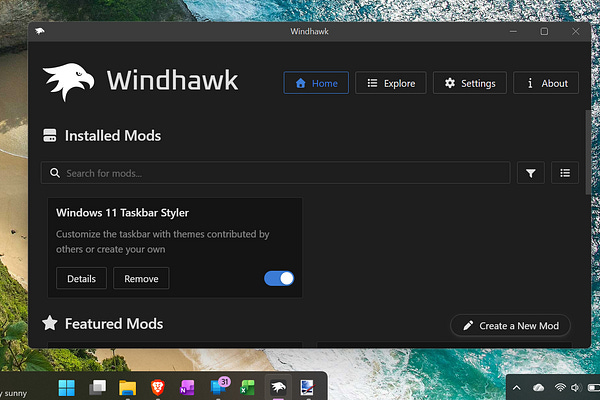Disable the Windows 11 Taskbar Styler mod

279,278
